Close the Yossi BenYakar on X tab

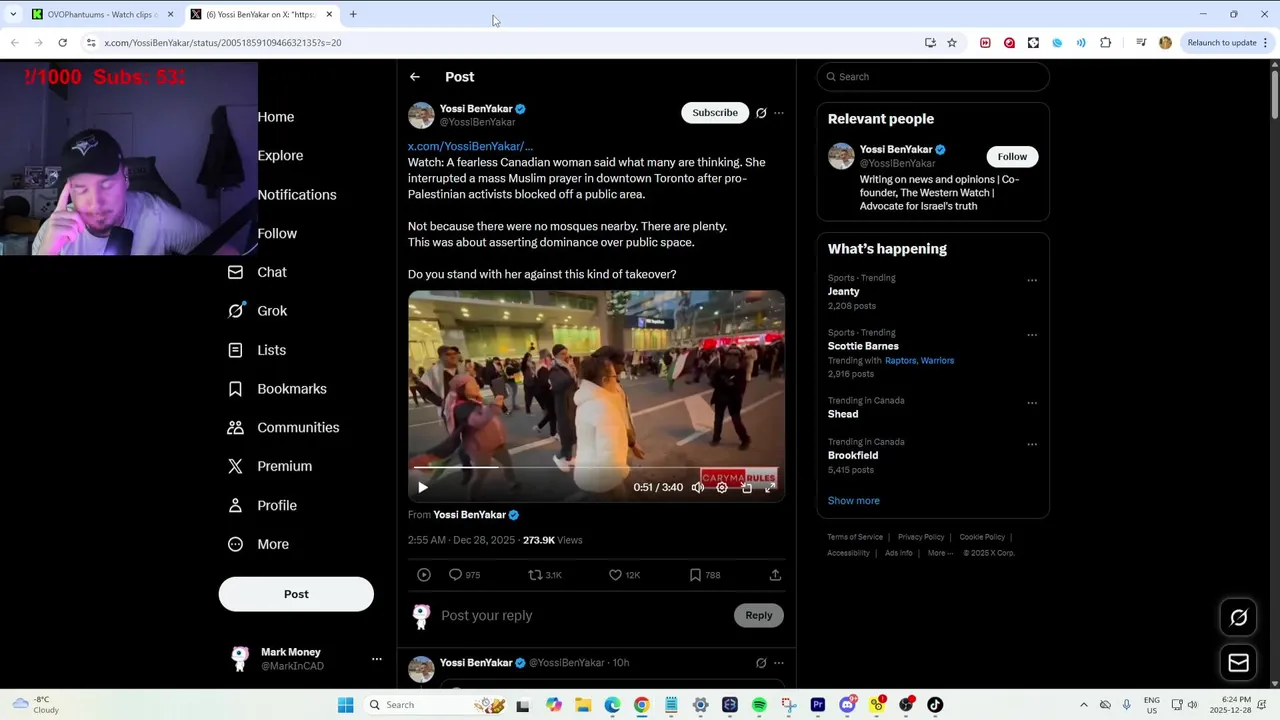pos(329,14)
